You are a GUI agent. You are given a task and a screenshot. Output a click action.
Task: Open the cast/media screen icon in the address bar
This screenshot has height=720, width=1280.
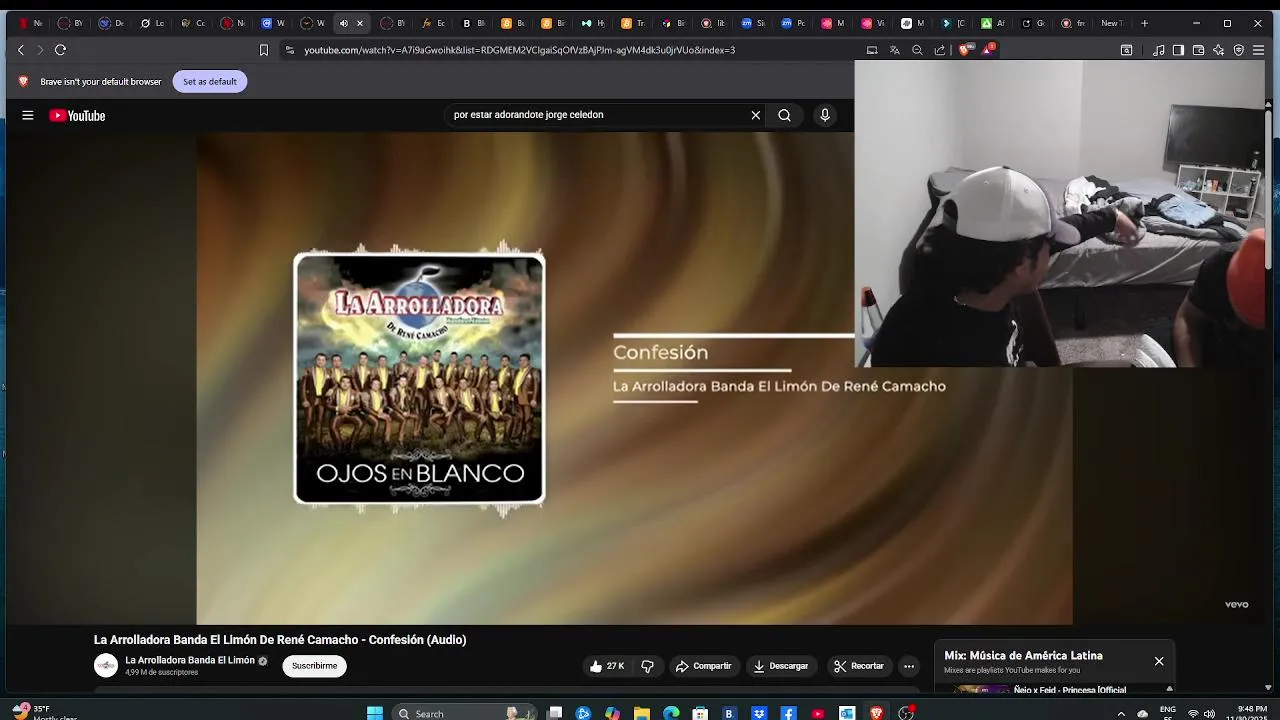[x=872, y=50]
